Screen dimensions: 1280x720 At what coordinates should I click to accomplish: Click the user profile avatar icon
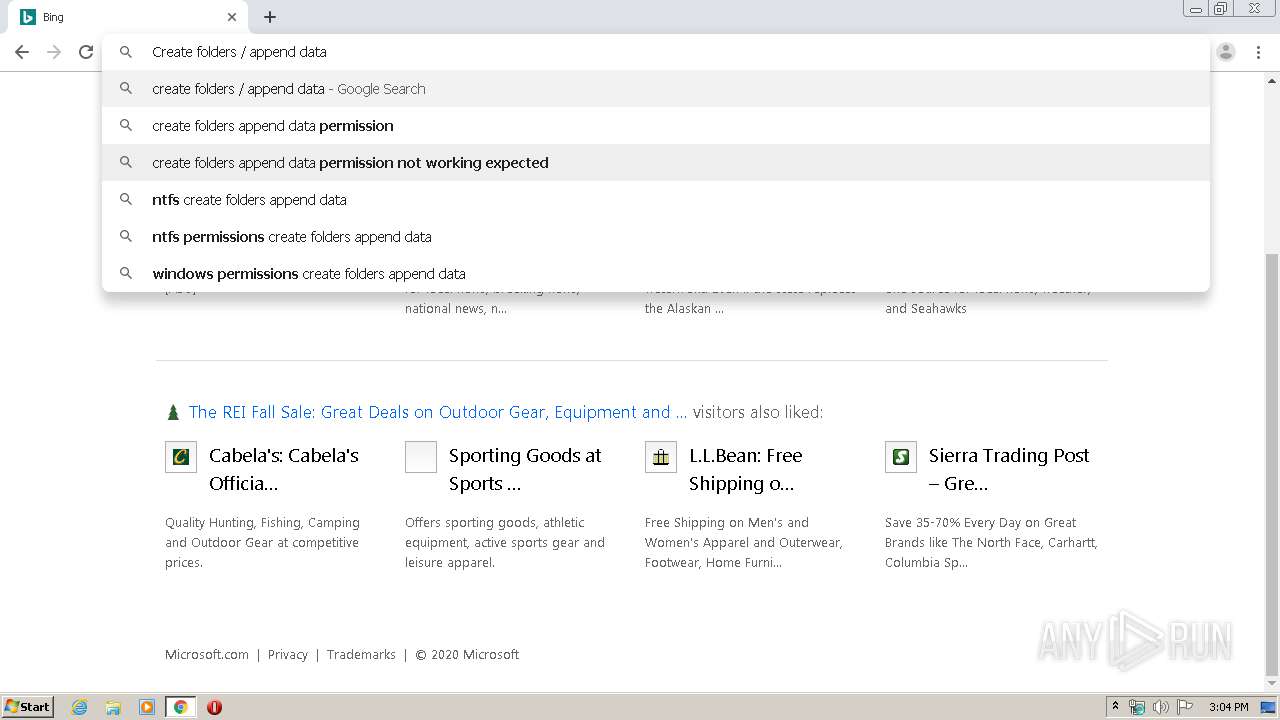click(1226, 52)
